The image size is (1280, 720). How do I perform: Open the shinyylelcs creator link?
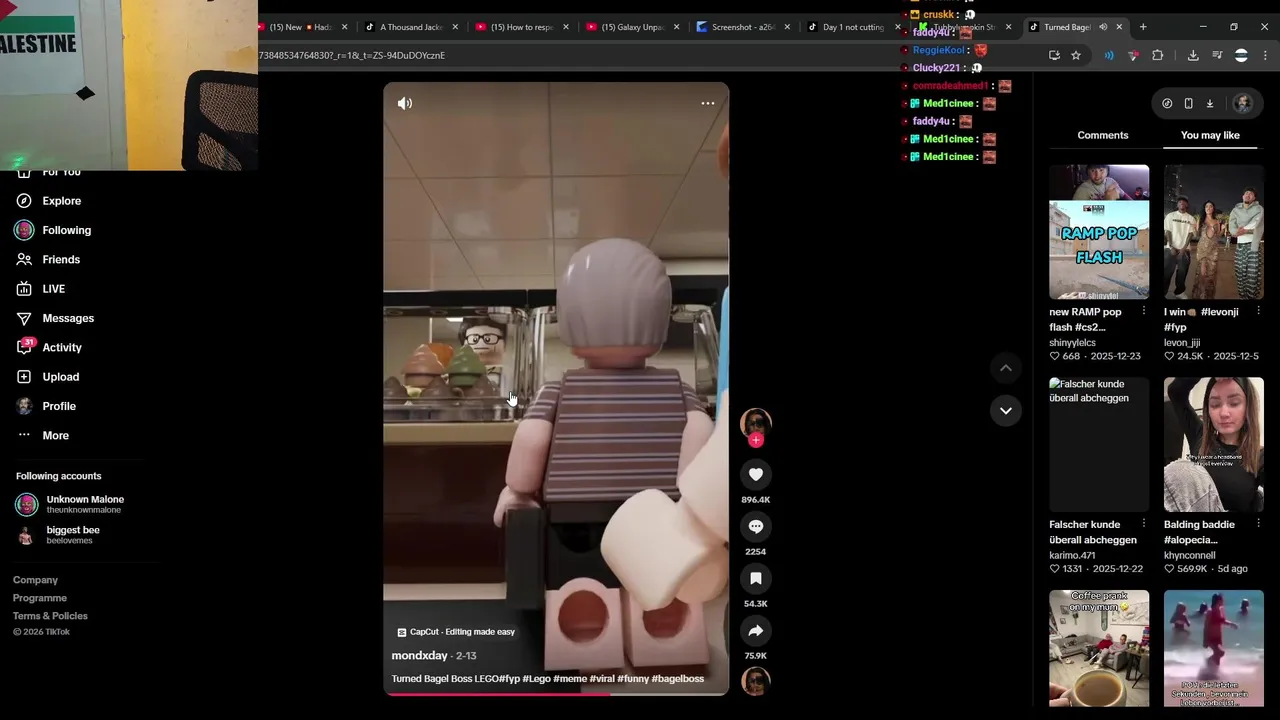(1073, 343)
